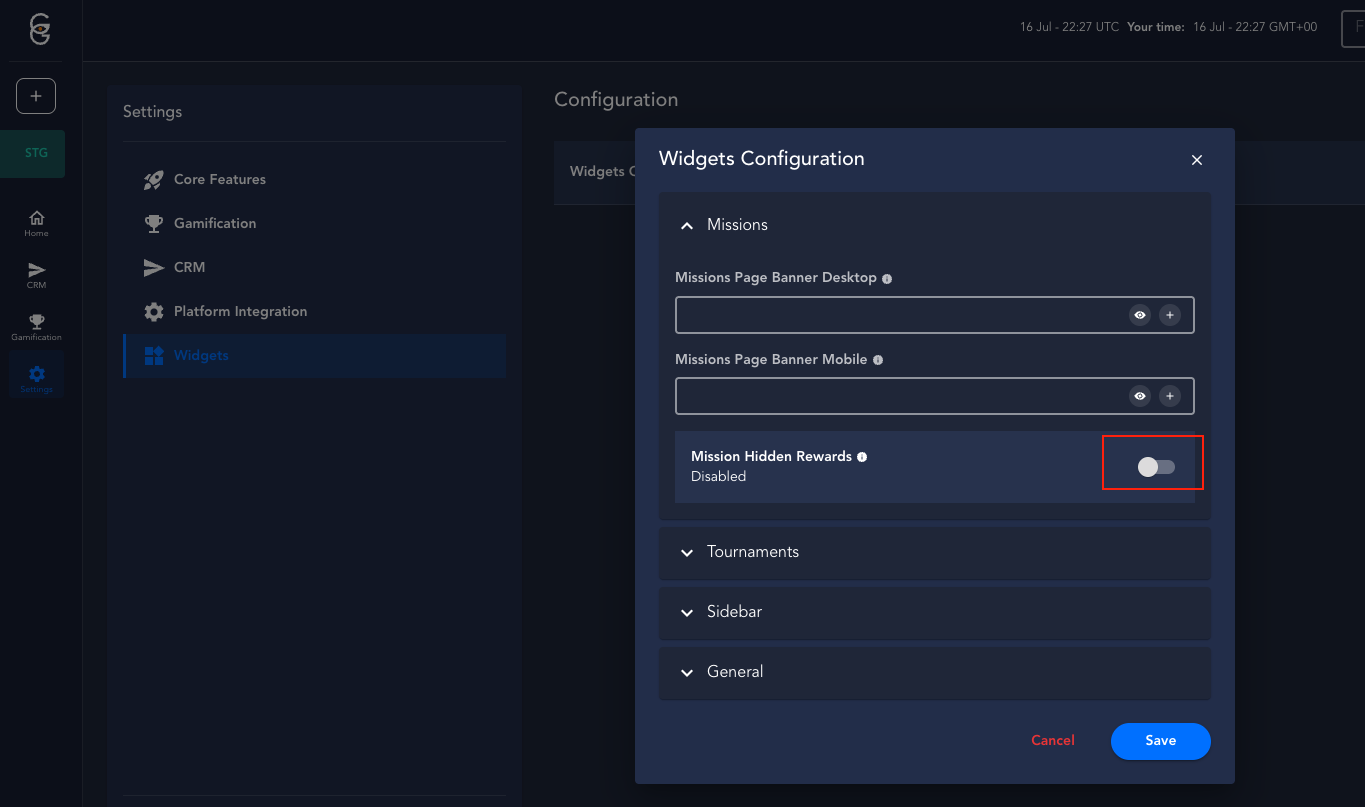The image size is (1365, 807).
Task: Click the info icon next to Banner Desktop
Action: 887,278
